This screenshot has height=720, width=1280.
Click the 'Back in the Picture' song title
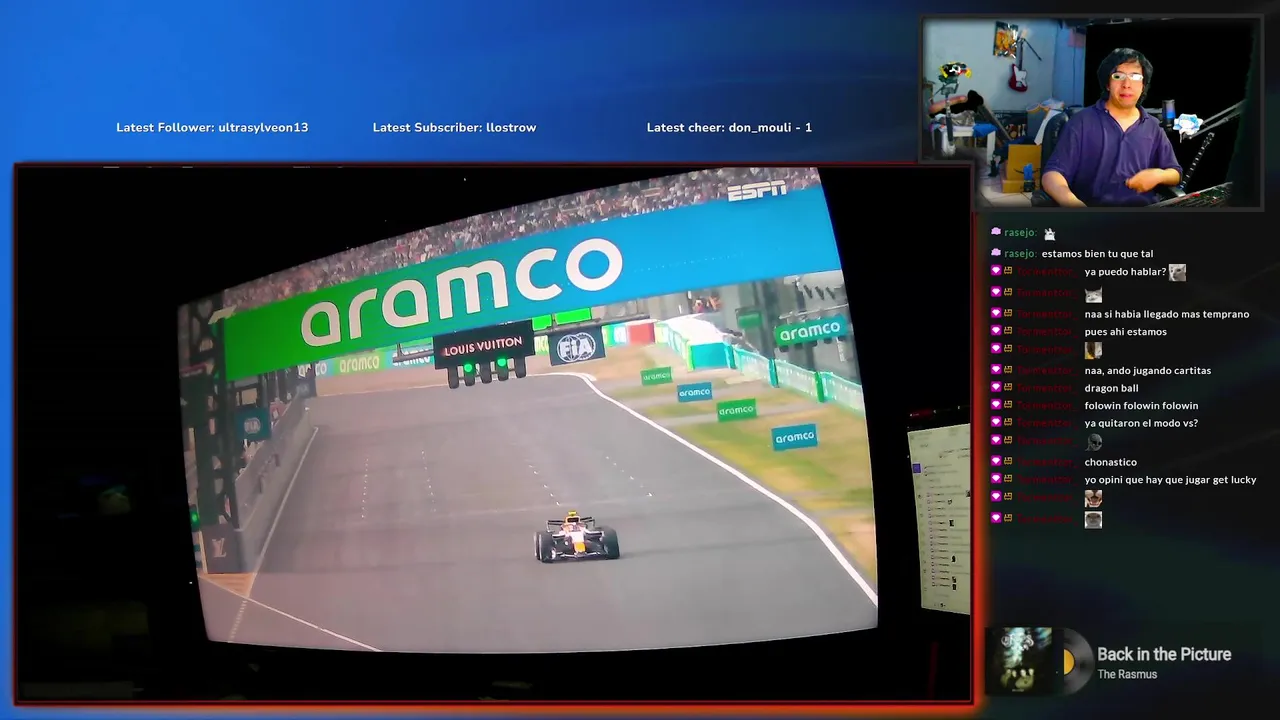pos(1164,654)
